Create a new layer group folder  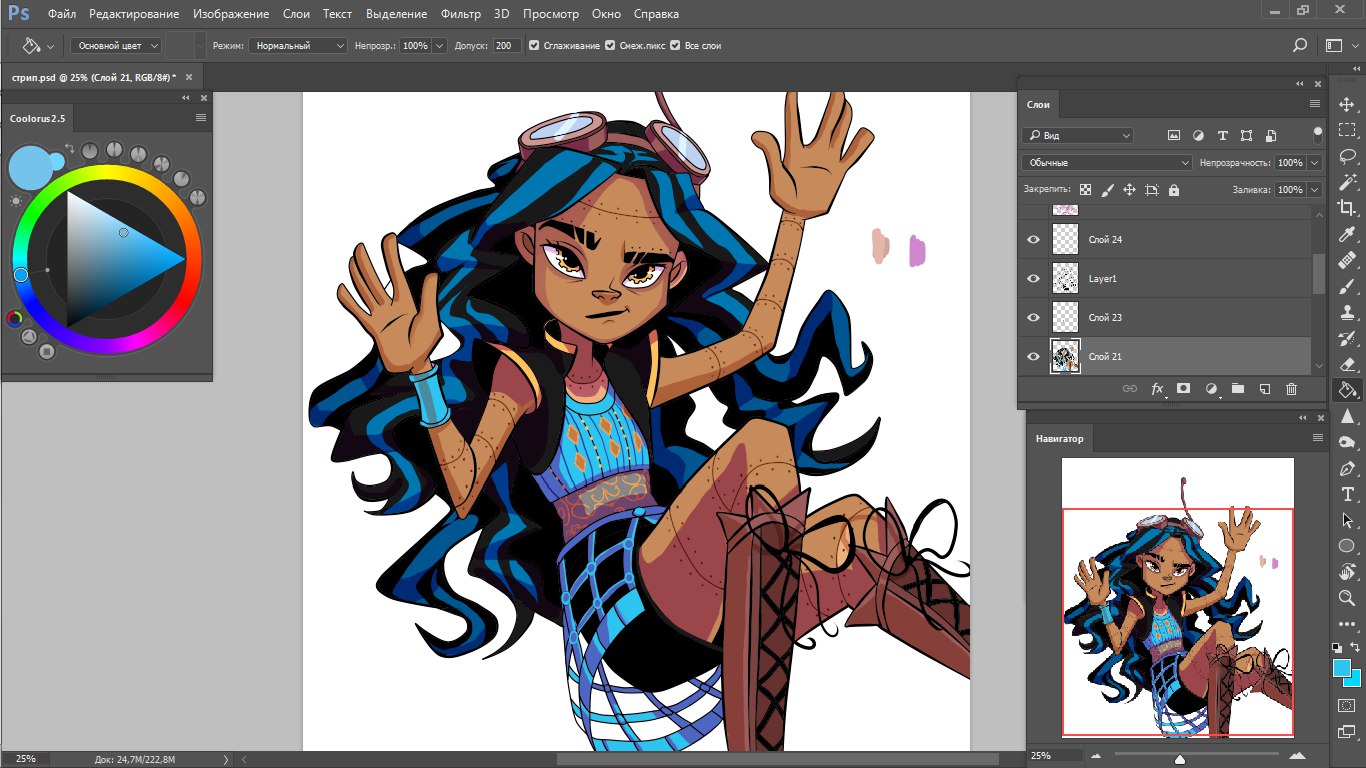[x=1237, y=389]
